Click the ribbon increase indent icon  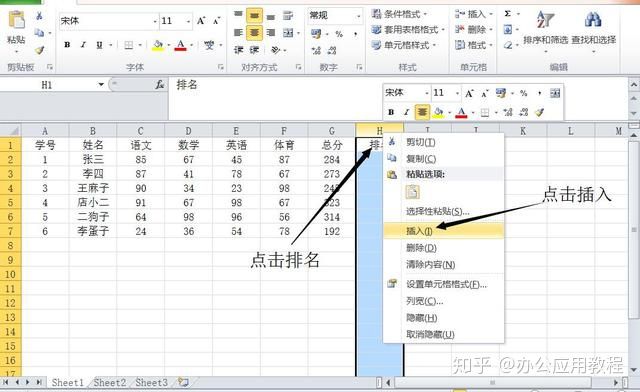click(254, 50)
